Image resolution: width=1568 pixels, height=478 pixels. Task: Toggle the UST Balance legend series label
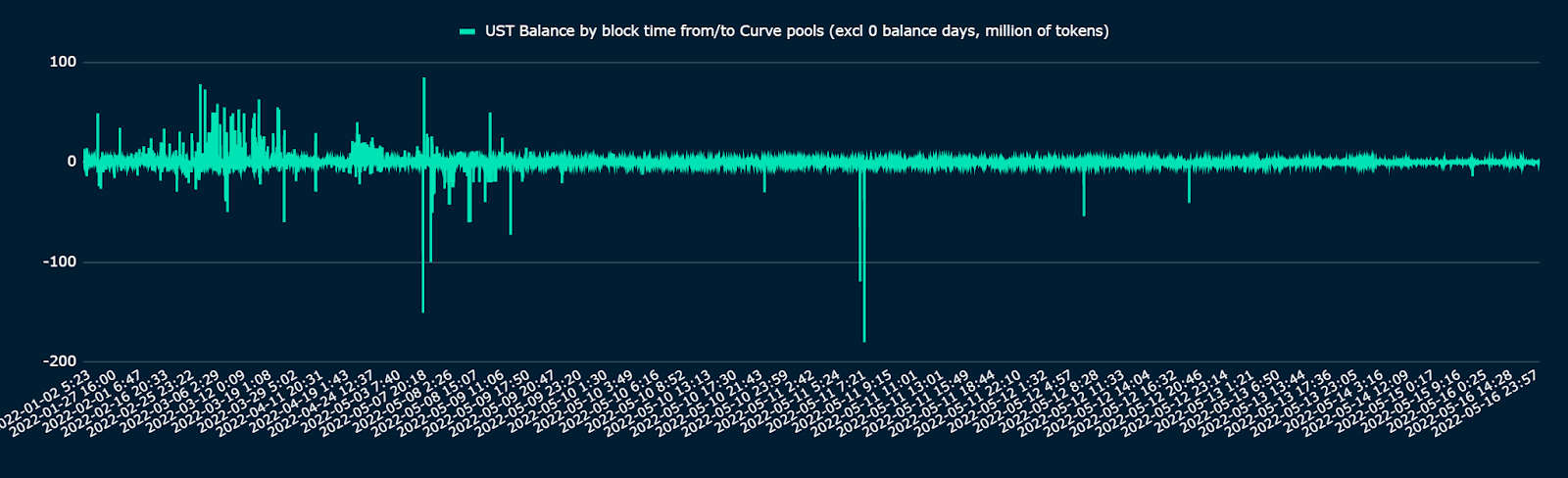[796, 31]
